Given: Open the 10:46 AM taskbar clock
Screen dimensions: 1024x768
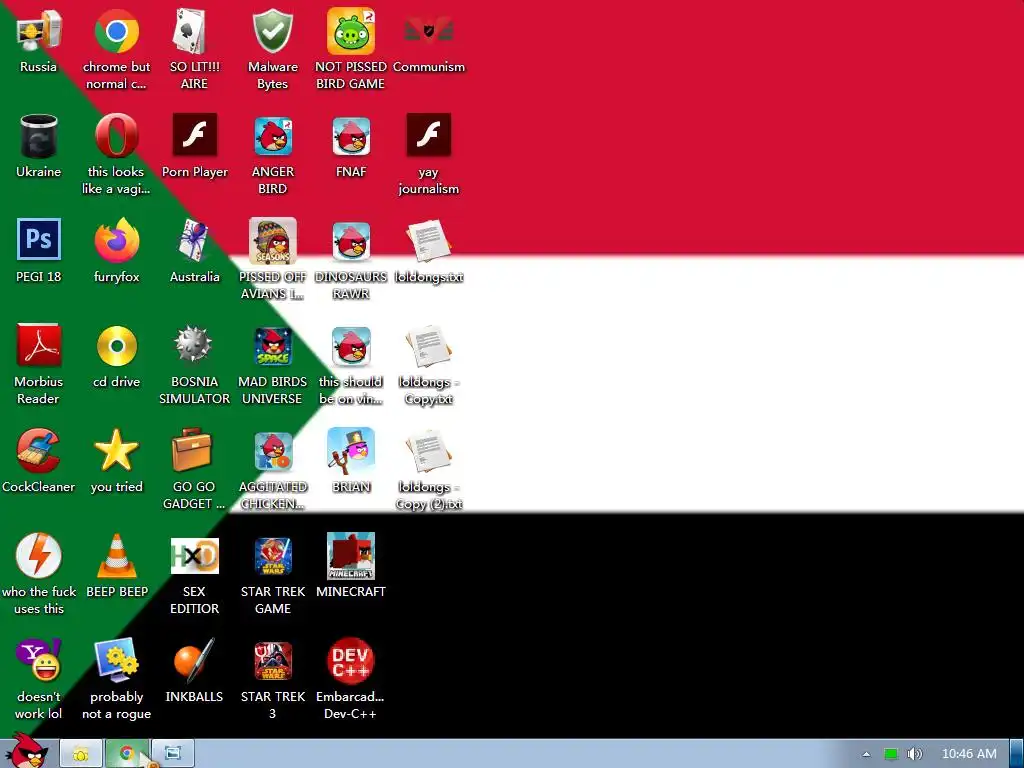Looking at the screenshot, I should point(969,754).
